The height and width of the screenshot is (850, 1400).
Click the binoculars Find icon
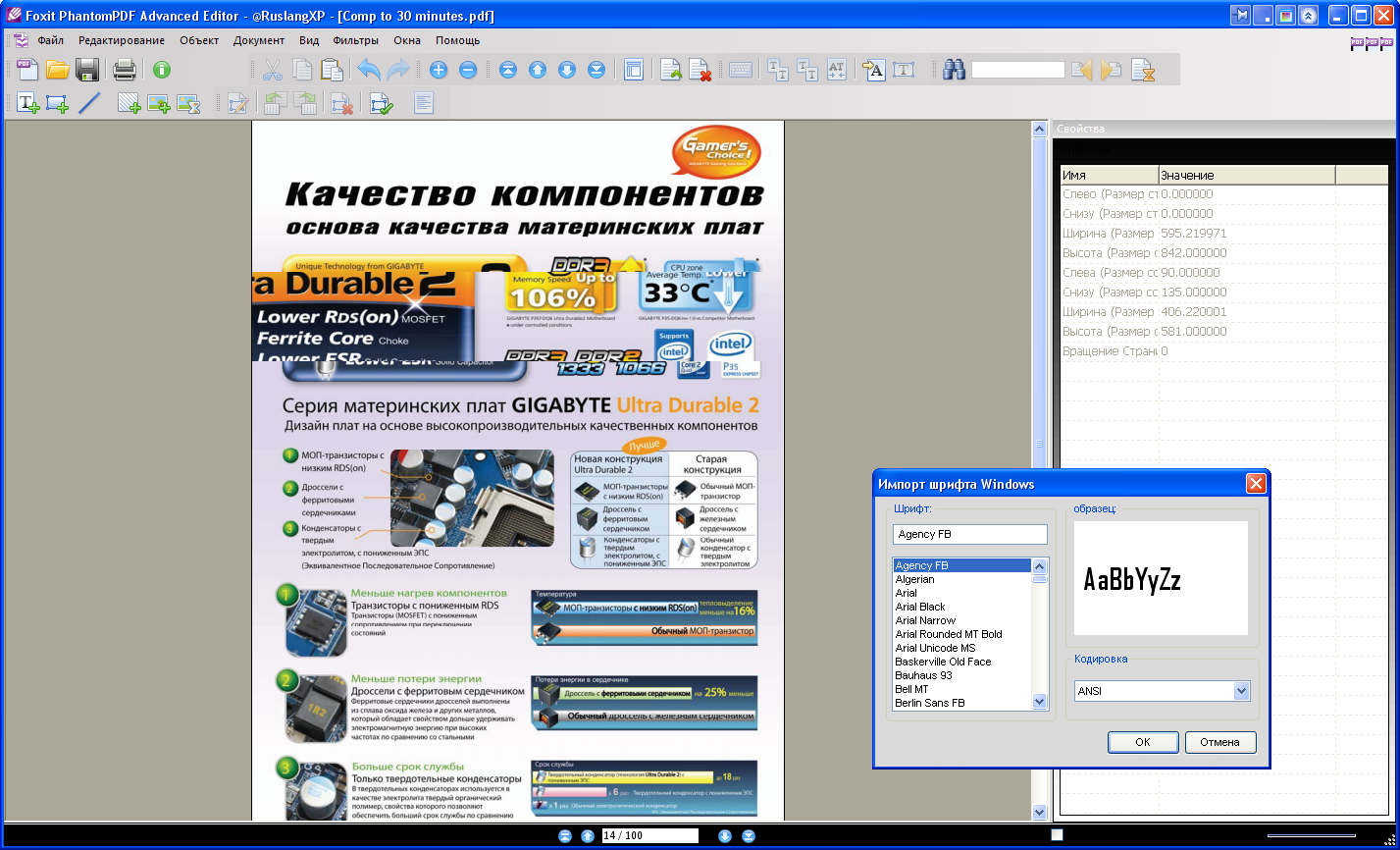point(954,70)
